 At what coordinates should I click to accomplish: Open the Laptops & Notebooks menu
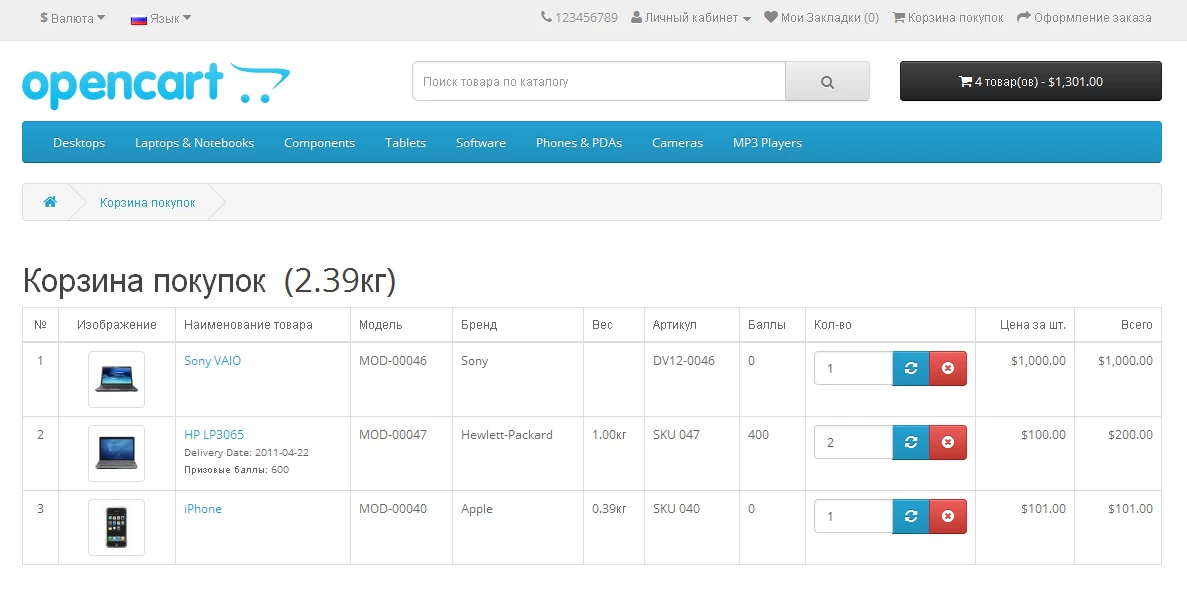(195, 142)
